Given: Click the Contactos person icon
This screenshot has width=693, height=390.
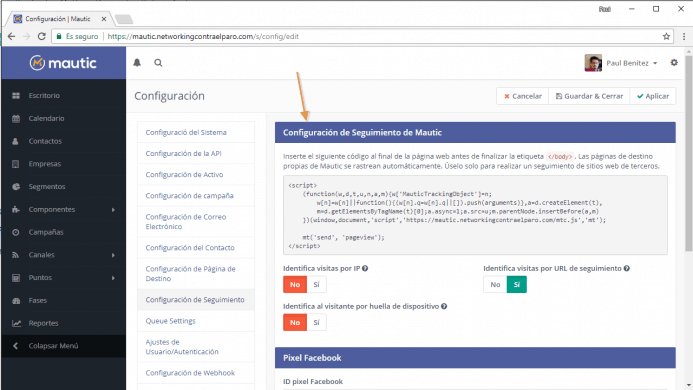Looking at the screenshot, I should click(16, 141).
